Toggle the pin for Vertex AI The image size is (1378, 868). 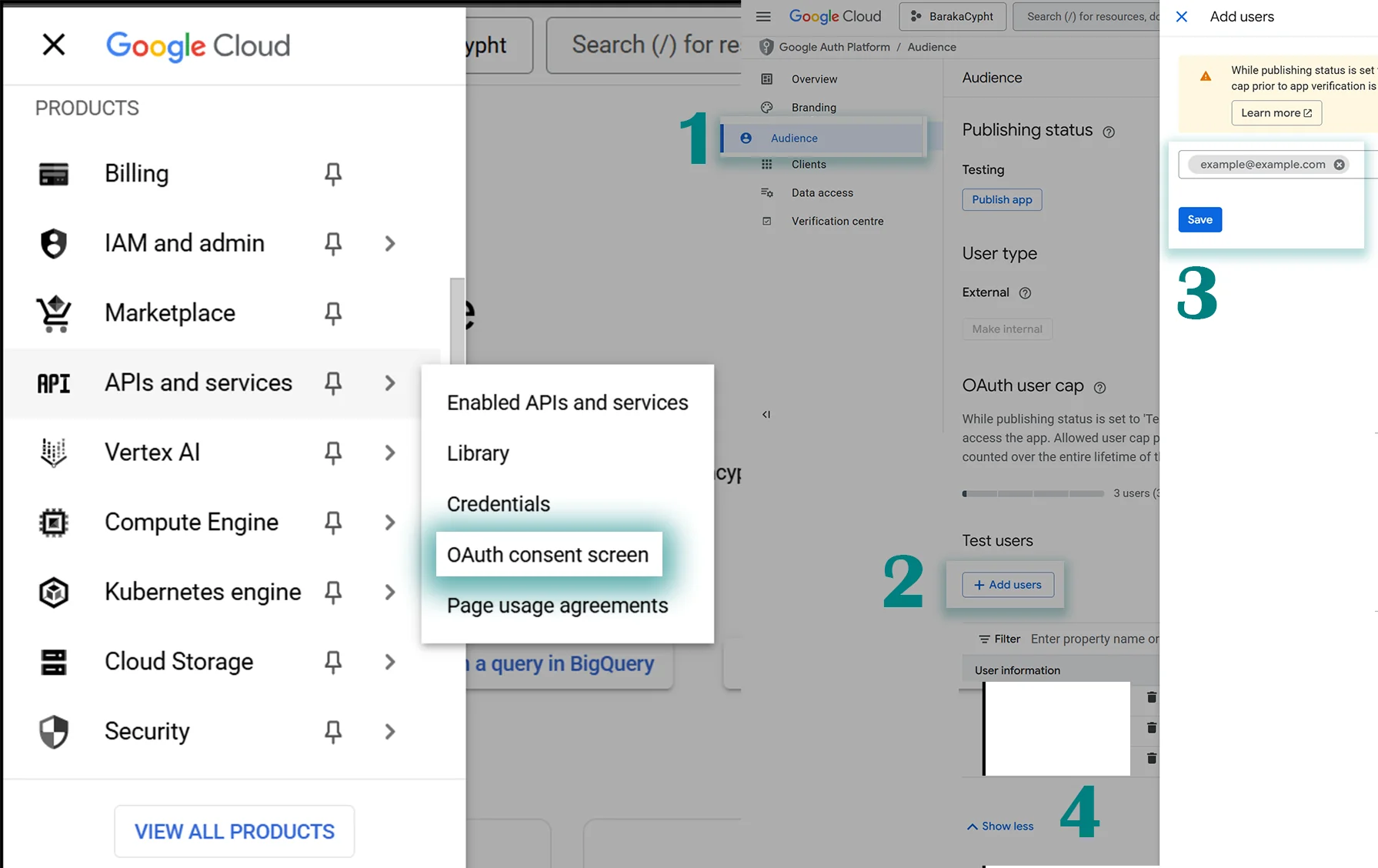(x=333, y=452)
